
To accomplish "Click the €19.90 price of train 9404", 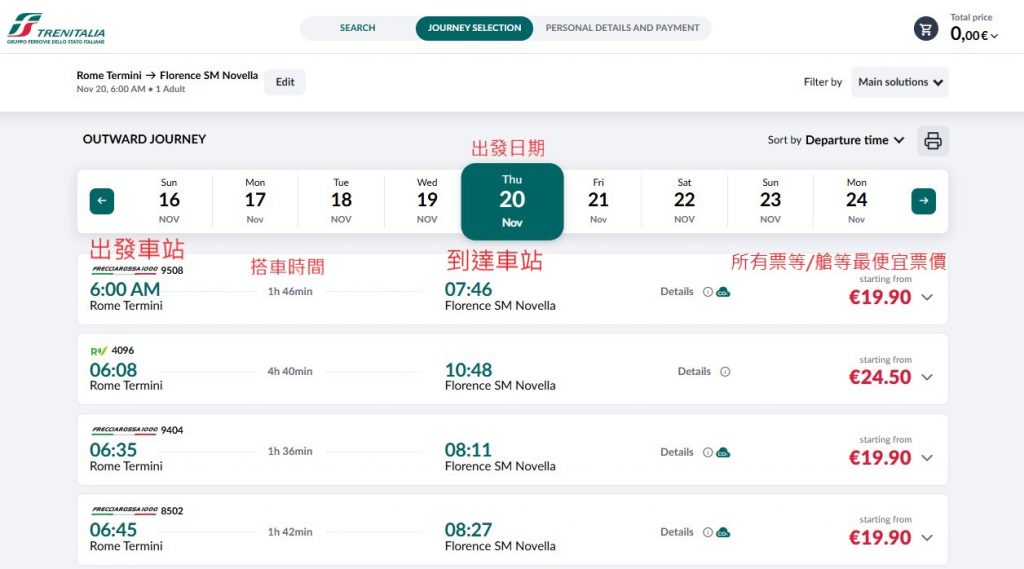I will coord(880,458).
